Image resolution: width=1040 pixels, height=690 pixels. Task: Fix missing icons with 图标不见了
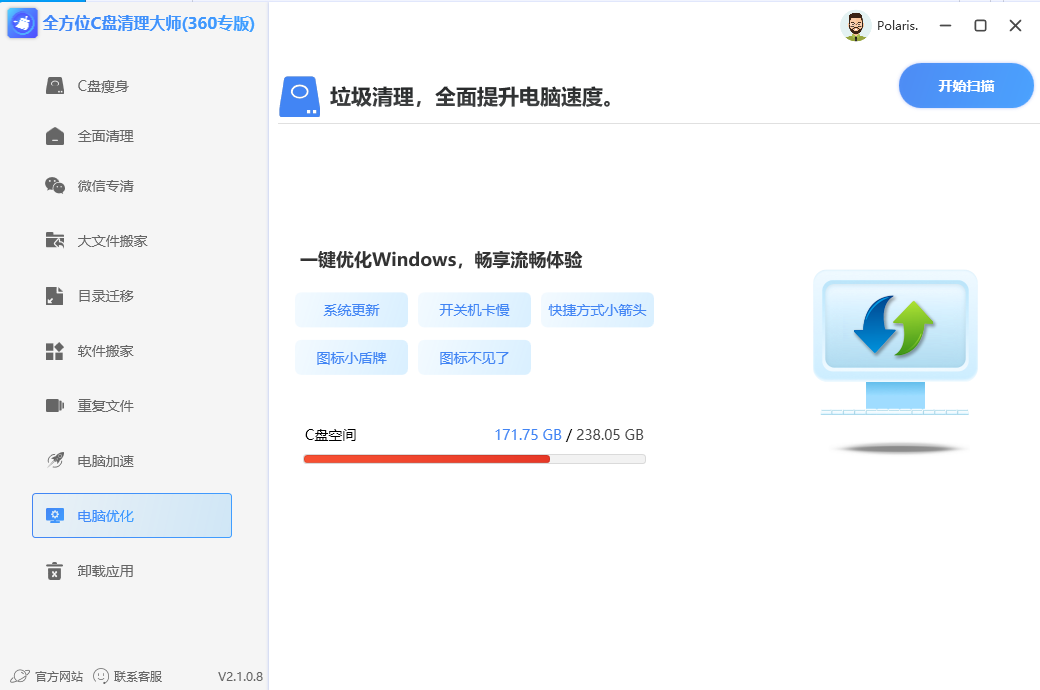474,357
